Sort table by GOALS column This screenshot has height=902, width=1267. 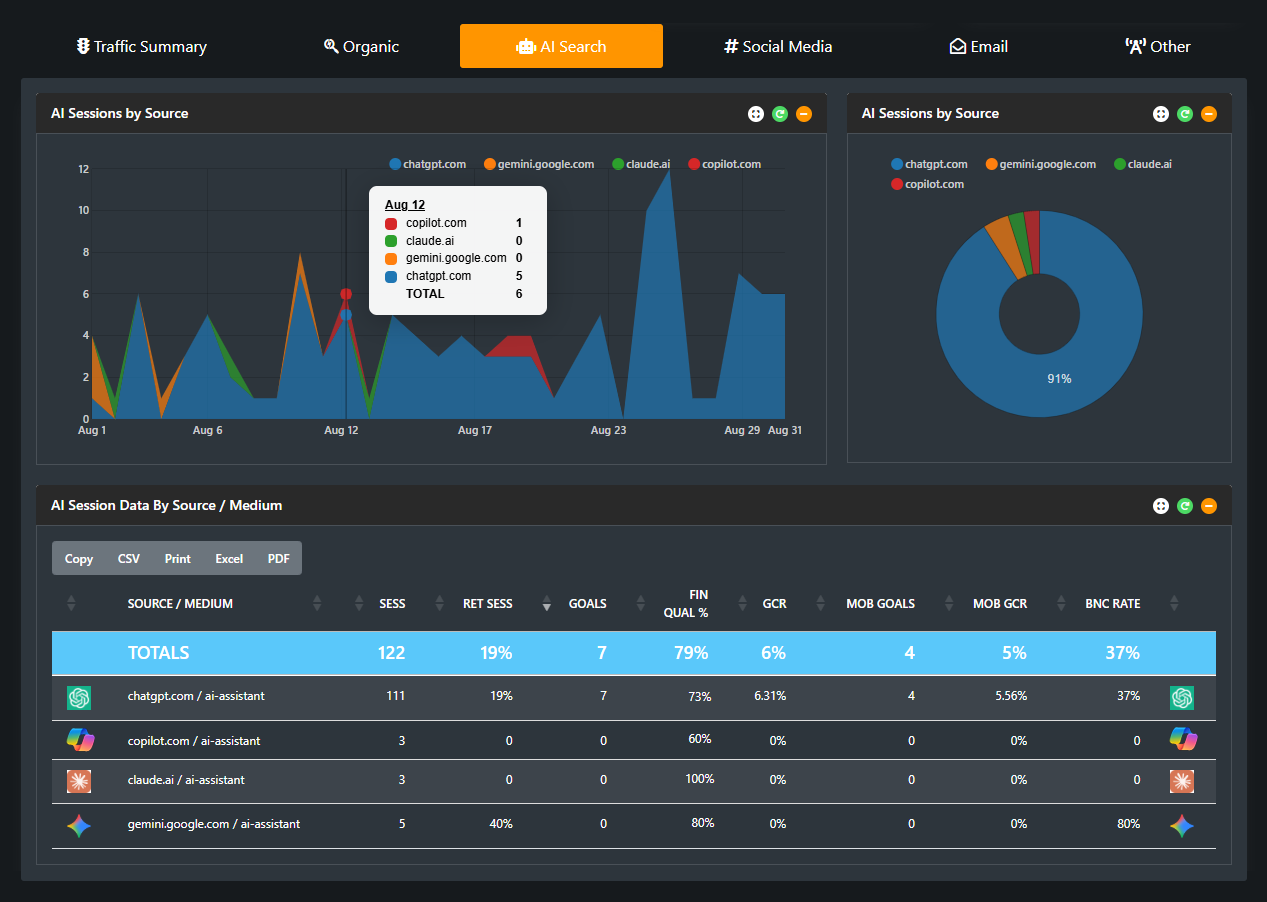point(588,604)
